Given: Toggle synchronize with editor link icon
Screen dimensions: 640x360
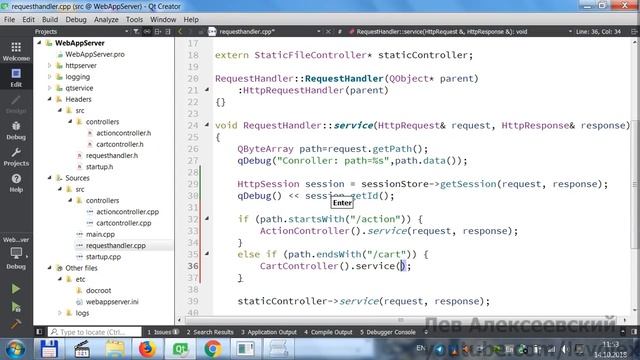Looking at the screenshot, I should click(x=147, y=31).
